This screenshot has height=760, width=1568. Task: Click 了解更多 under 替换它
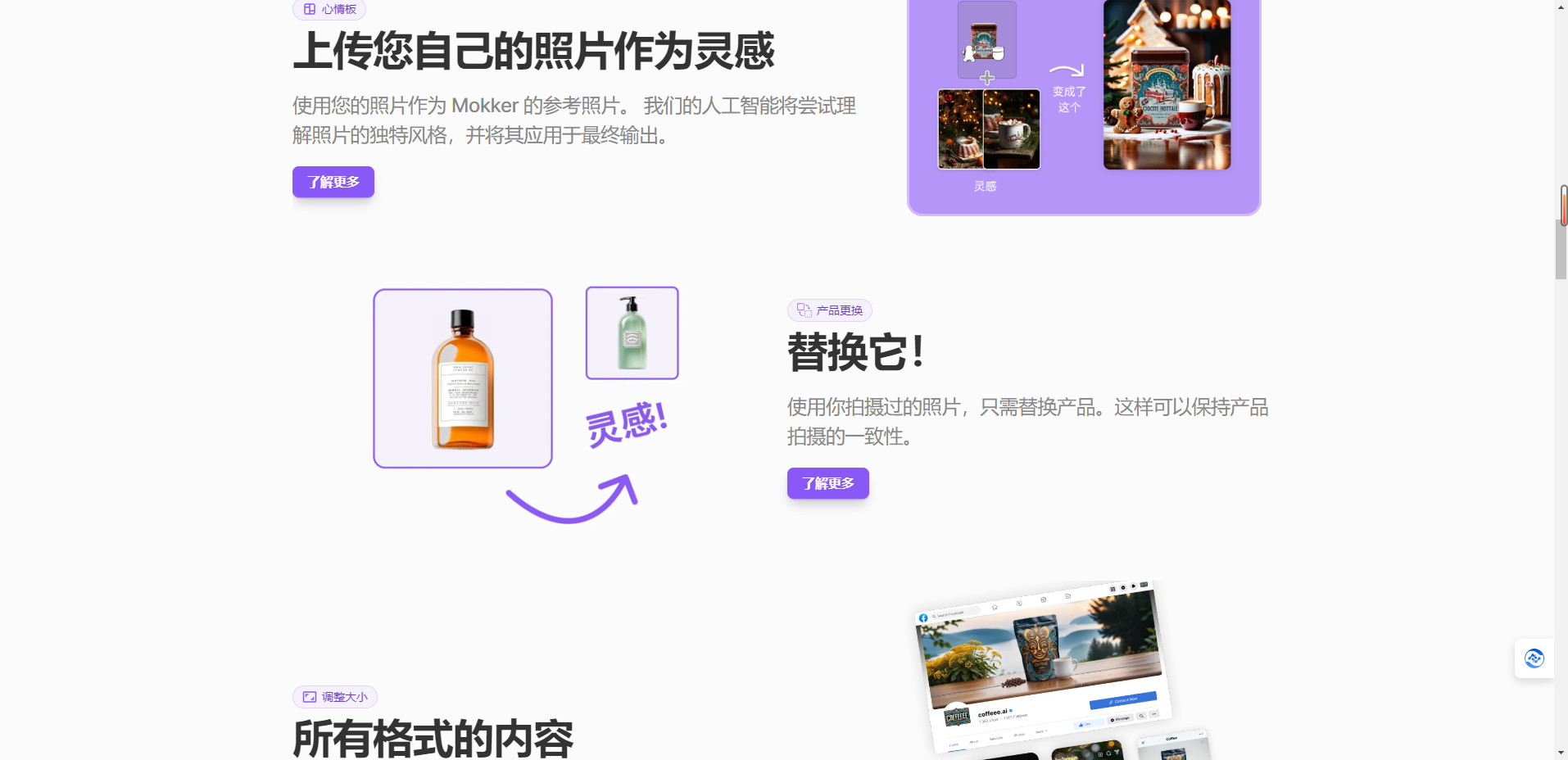pos(827,483)
